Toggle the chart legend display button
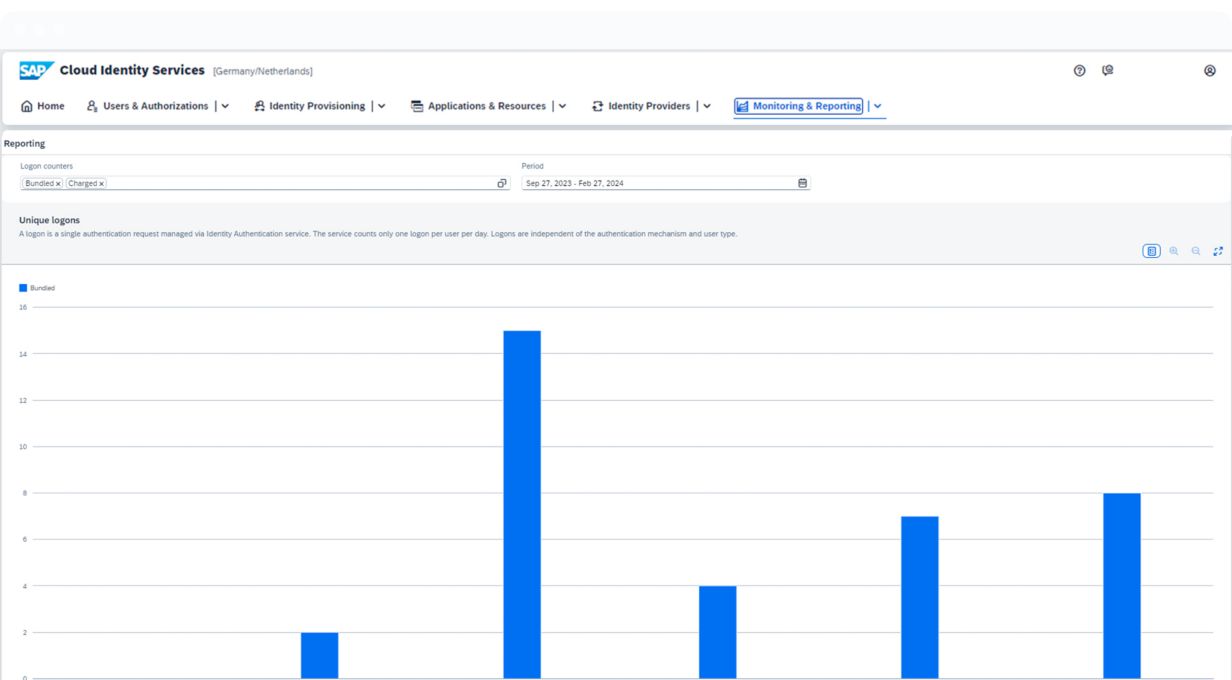Image resolution: width=1232 pixels, height=680 pixels. click(1152, 251)
